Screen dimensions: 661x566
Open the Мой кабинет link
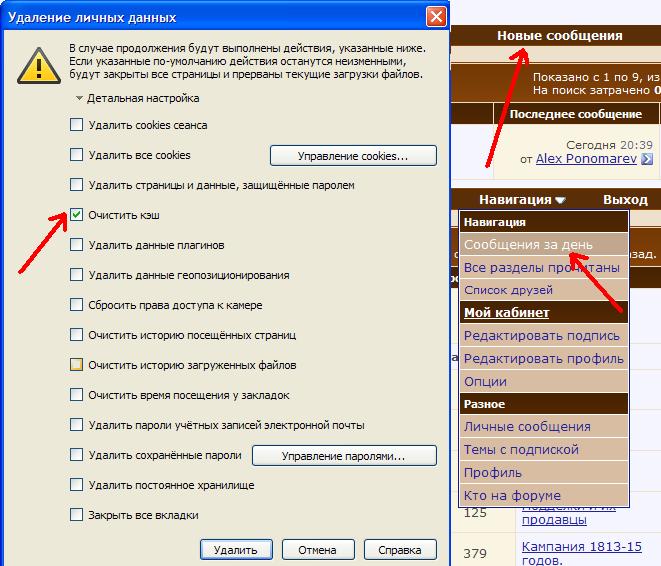point(506,312)
